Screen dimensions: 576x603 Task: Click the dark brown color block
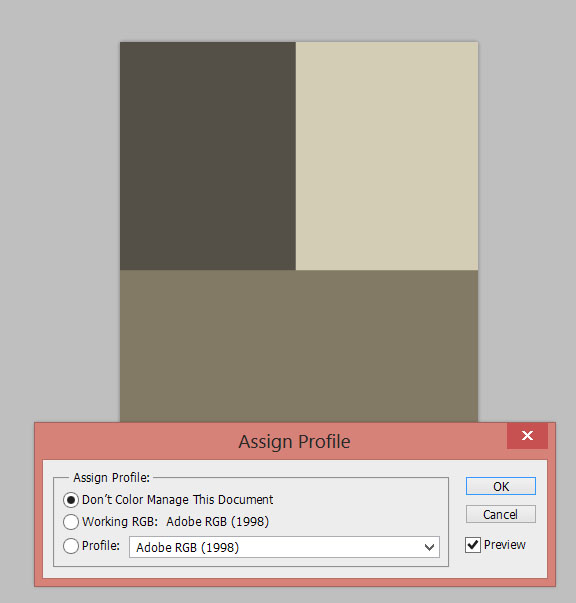[x=208, y=156]
